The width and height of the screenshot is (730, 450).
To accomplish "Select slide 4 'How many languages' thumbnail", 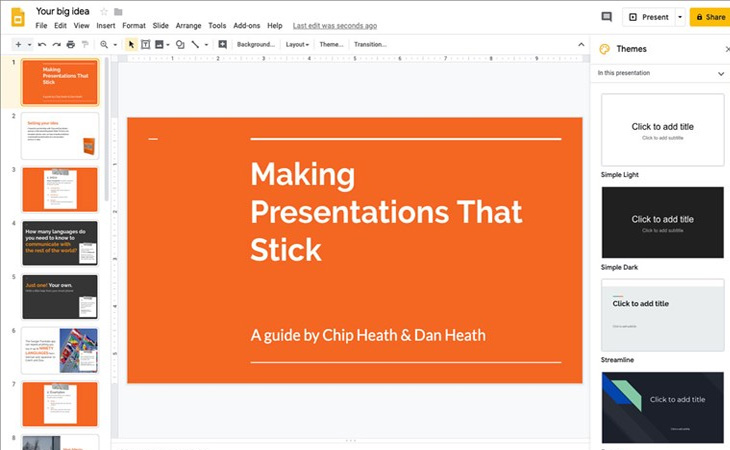I will click(60, 243).
